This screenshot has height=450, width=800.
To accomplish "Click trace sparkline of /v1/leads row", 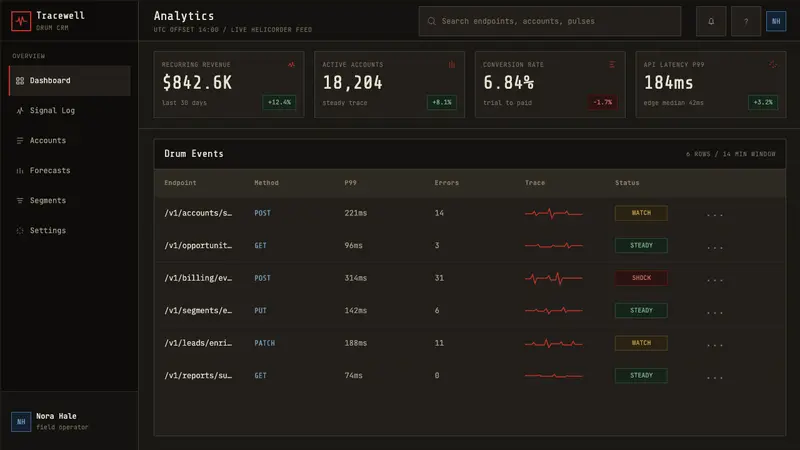I will point(554,343).
